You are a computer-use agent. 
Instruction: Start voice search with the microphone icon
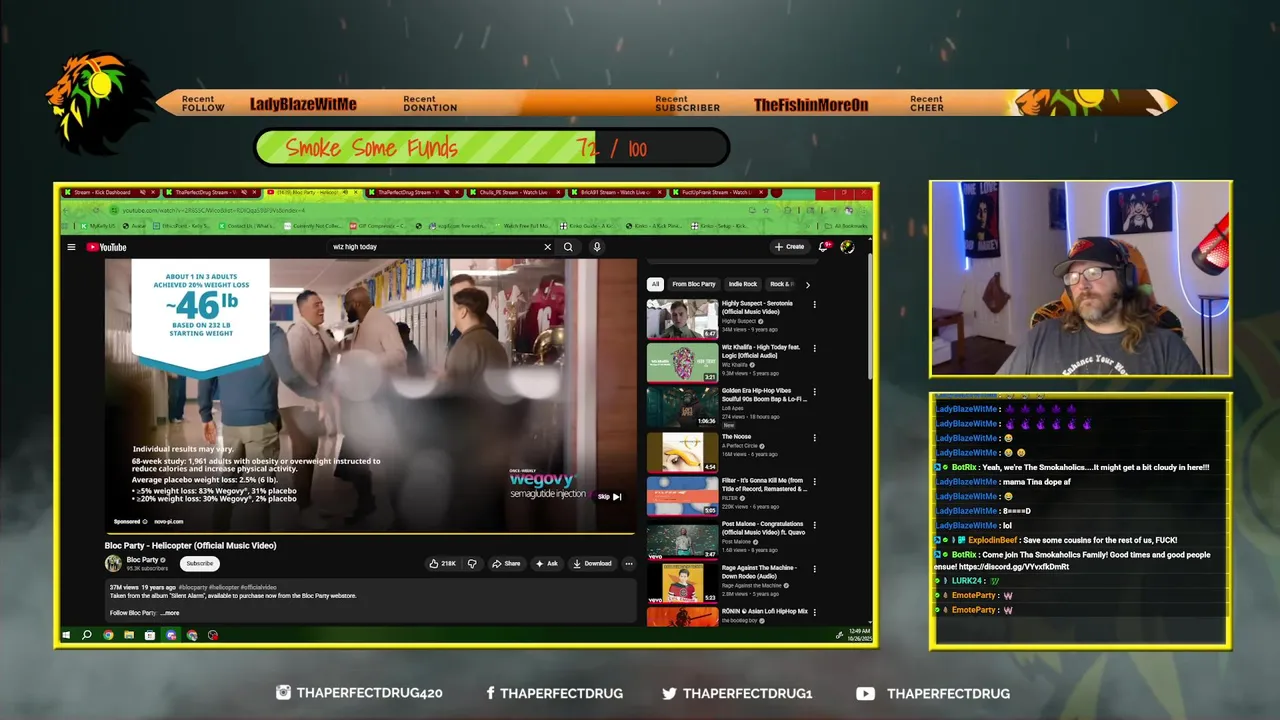tap(597, 247)
